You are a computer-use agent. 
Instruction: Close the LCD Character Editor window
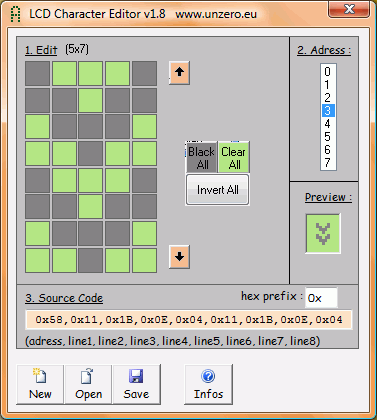[349, 9]
